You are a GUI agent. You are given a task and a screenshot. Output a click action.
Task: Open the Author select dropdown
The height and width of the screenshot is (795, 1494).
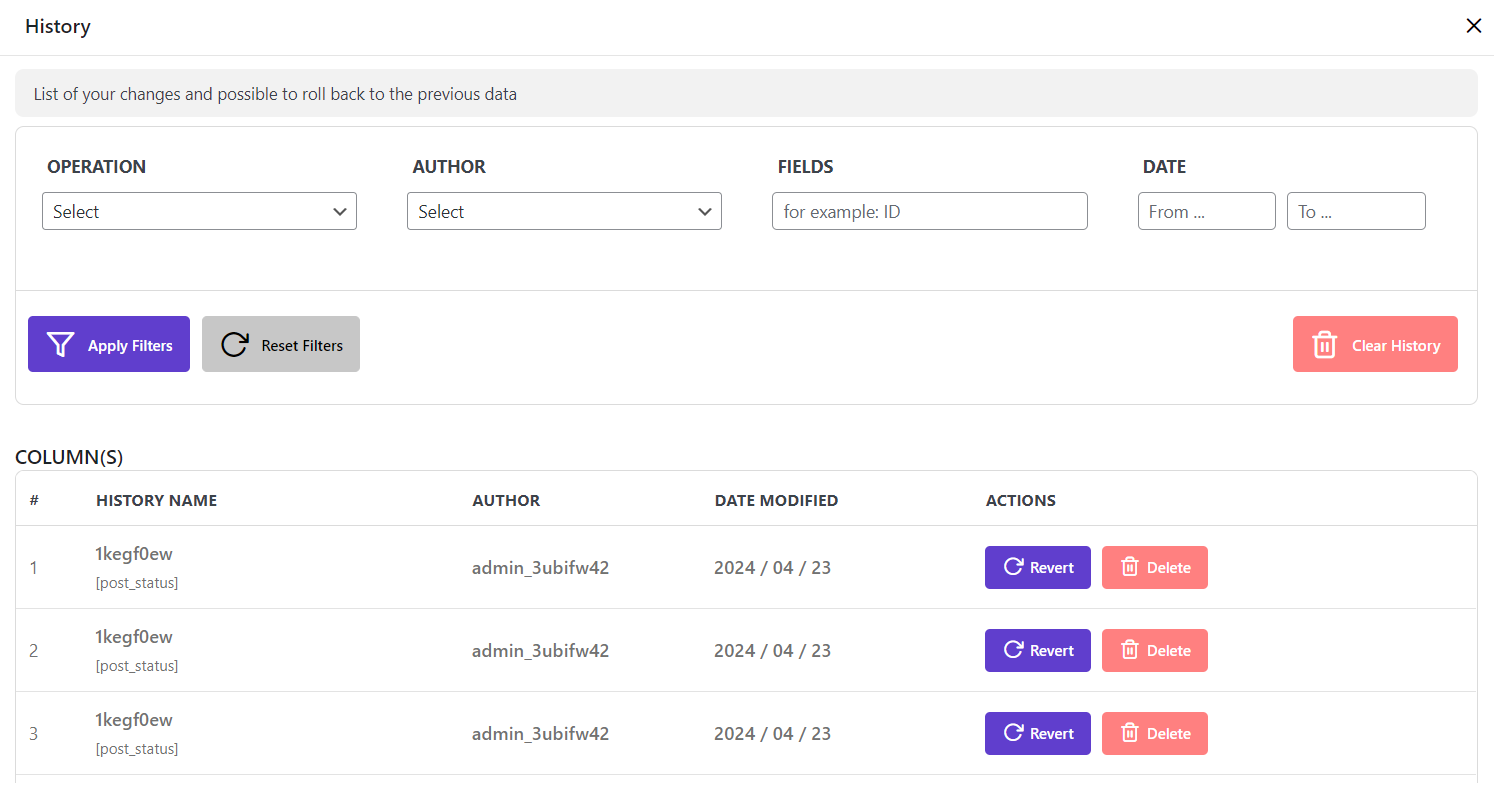[x=564, y=212]
